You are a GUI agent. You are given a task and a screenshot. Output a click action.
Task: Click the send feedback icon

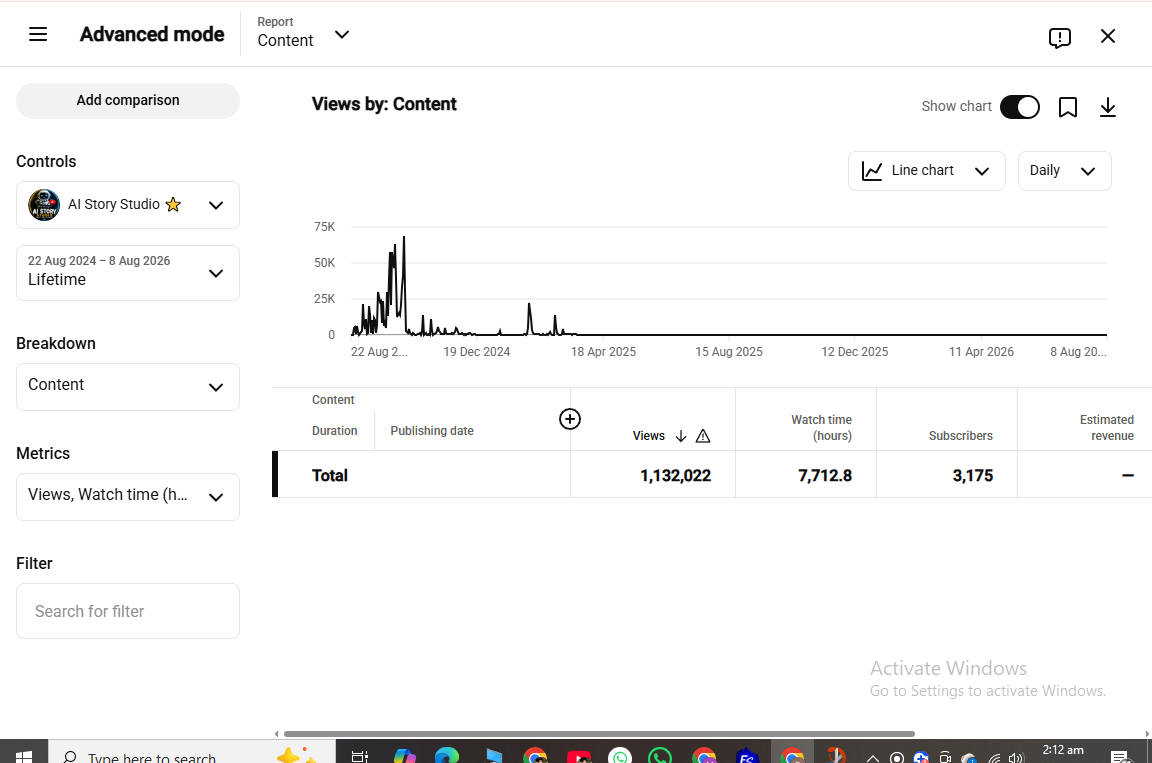1059,37
